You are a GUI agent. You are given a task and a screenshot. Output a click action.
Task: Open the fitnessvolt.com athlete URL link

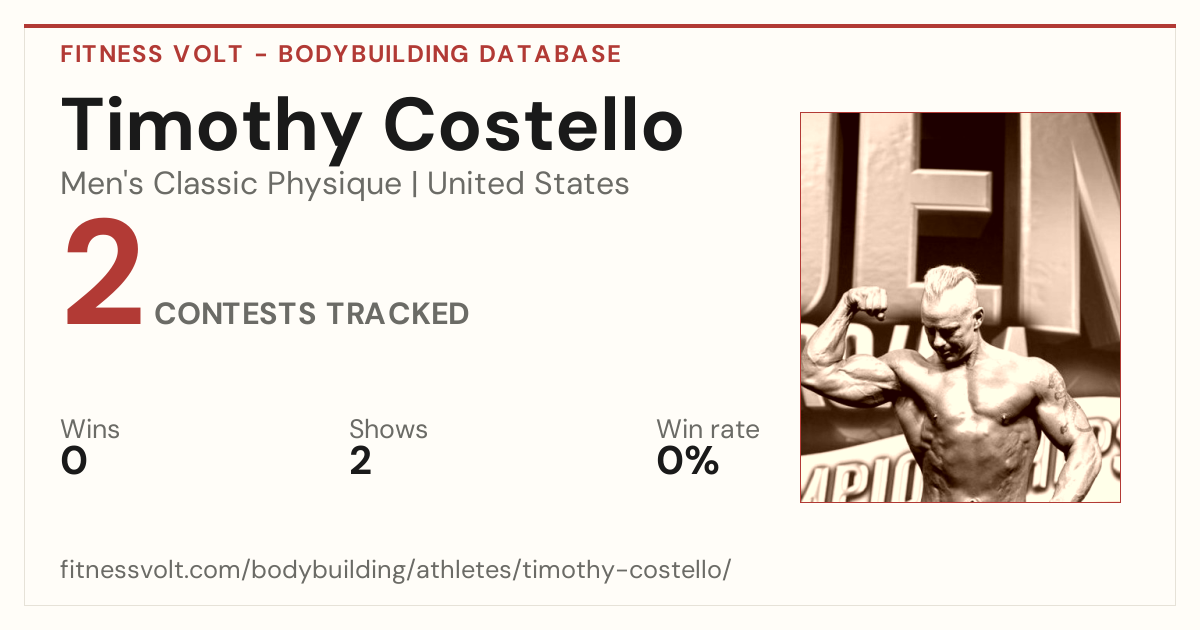pyautogui.click(x=396, y=570)
